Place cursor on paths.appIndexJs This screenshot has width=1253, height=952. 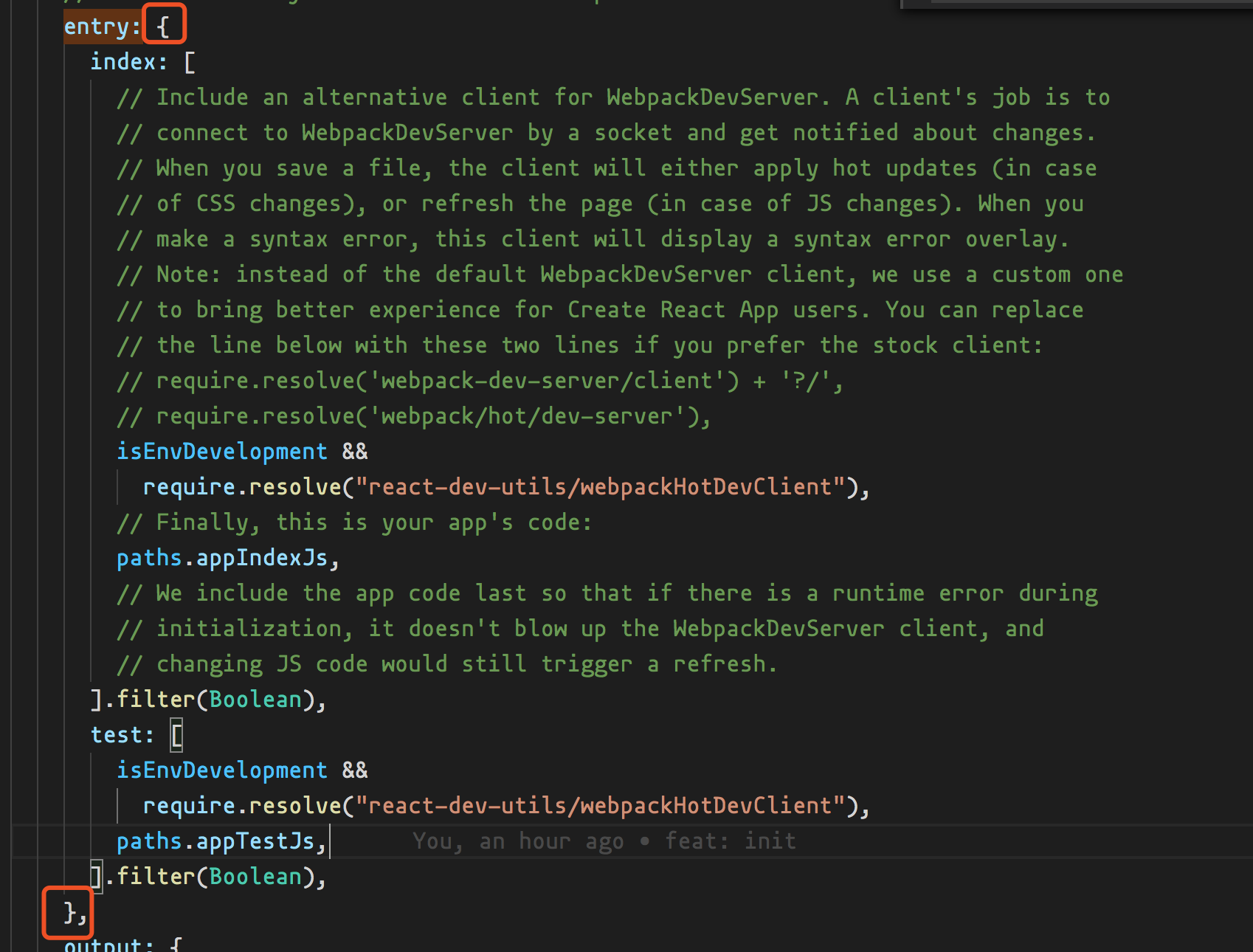(221, 558)
